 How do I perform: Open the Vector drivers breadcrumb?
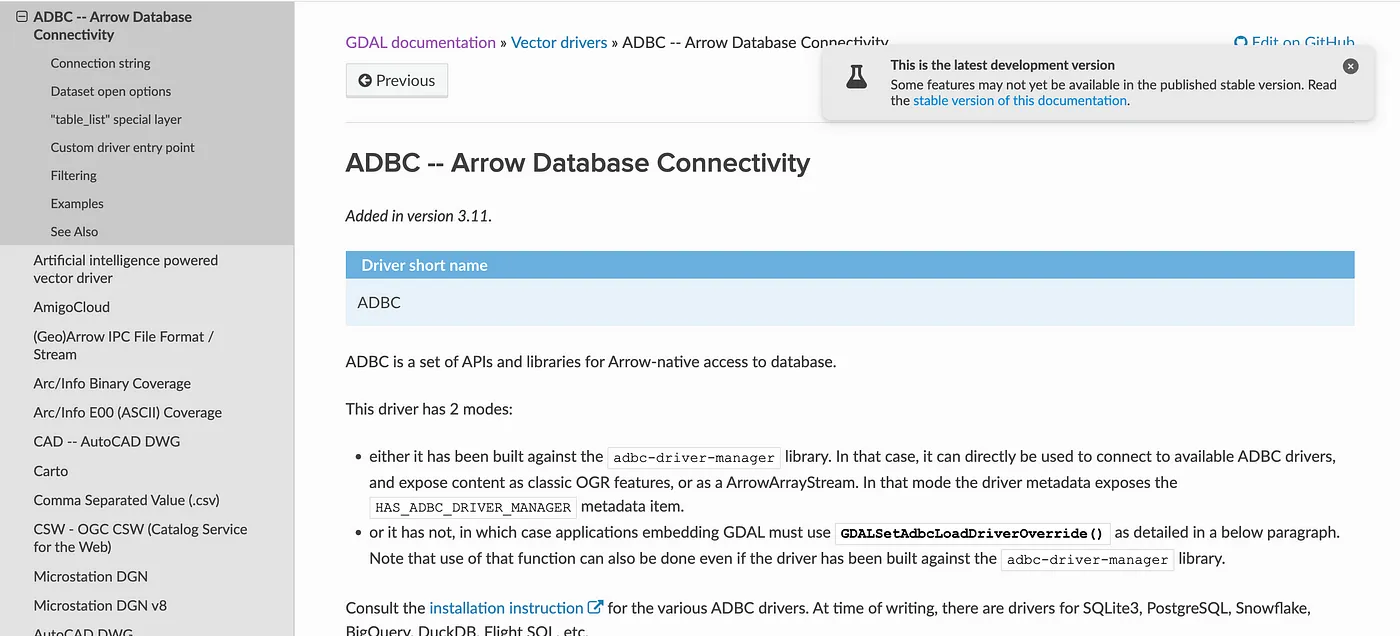pos(559,43)
